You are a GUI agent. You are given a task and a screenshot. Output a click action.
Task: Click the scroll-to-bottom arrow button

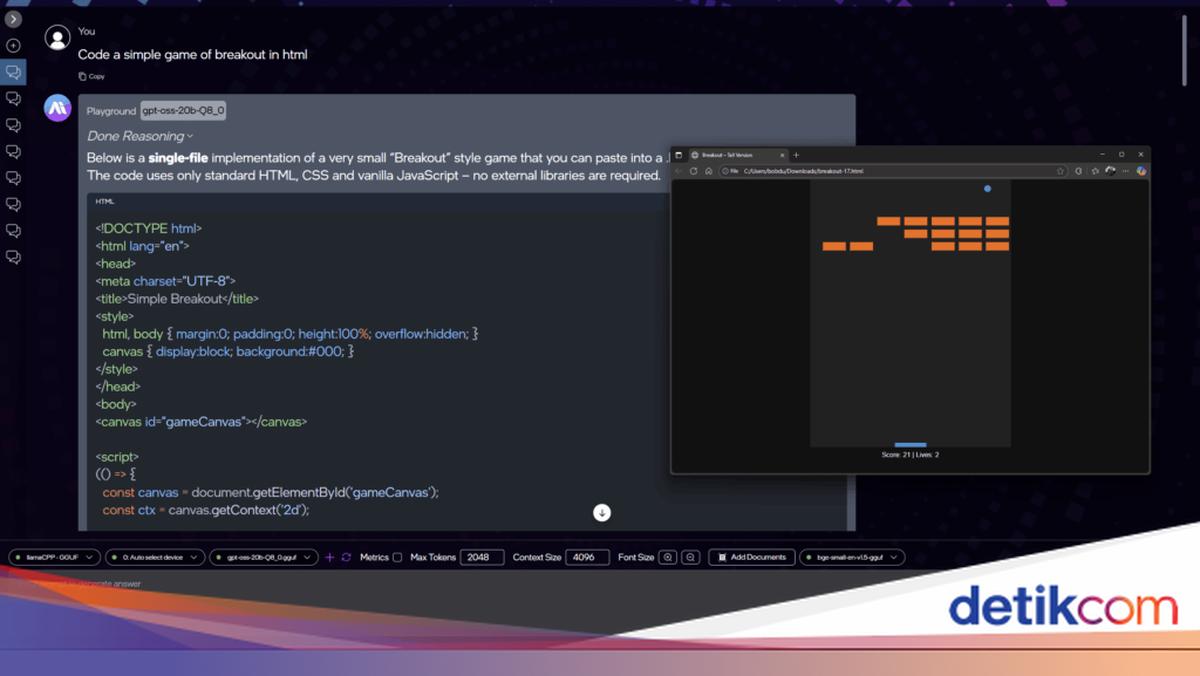[x=601, y=512]
